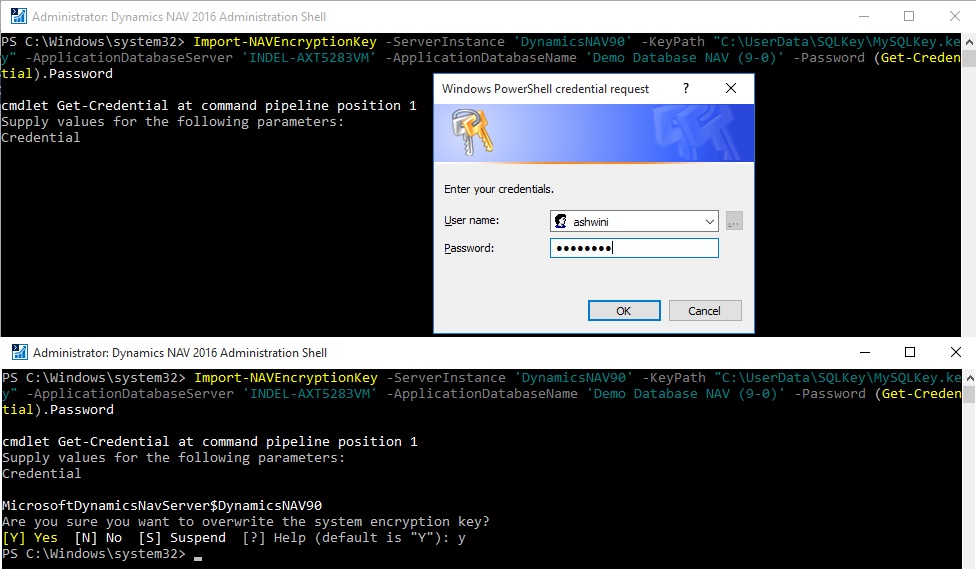Click "MicrosoftDynamicsNavServer$DynamicsNAV90" output line
The height and width of the screenshot is (569, 976).
pyautogui.click(x=162, y=506)
